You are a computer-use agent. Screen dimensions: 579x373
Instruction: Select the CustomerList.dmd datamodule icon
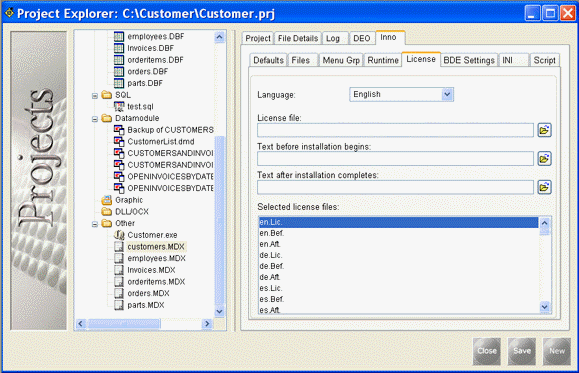pos(119,141)
